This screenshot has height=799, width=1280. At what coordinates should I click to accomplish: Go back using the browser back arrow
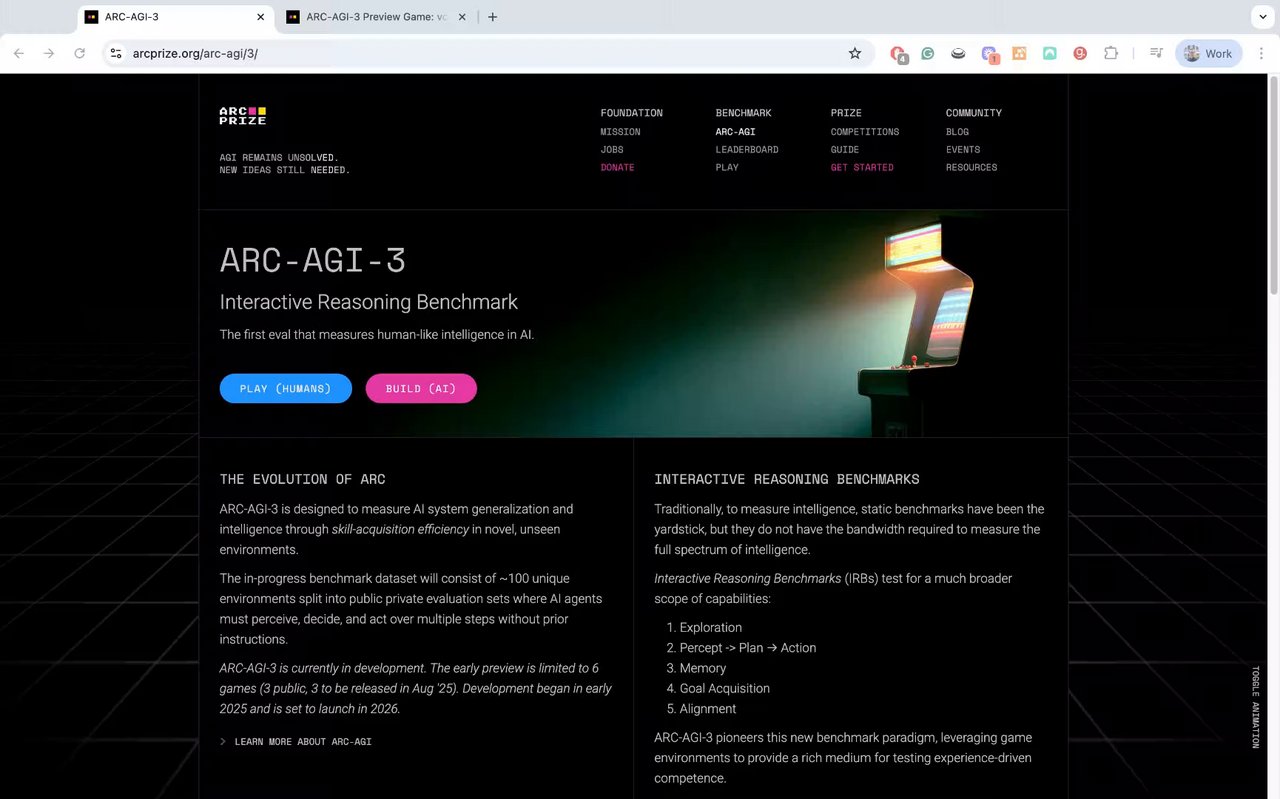coord(19,53)
